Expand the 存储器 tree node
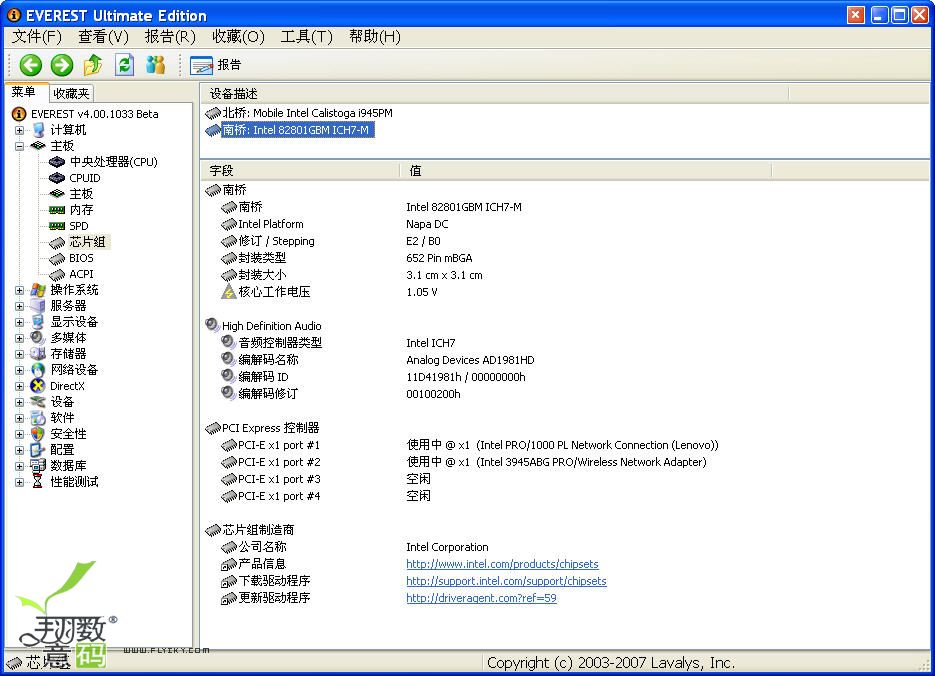The width and height of the screenshot is (935, 676). click(x=20, y=354)
